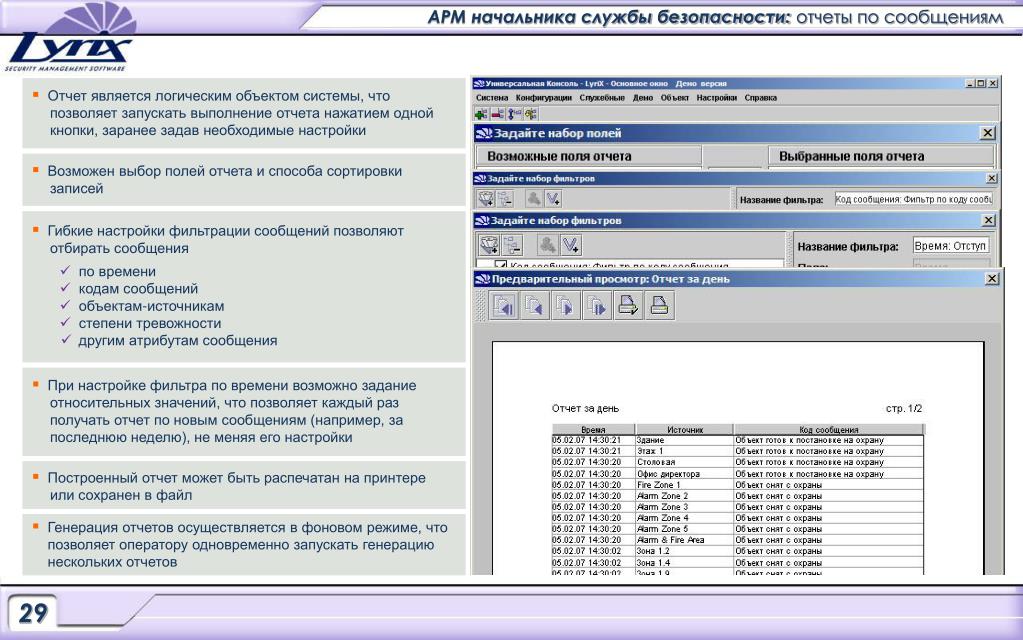Go to previous page in report preview
Image resolution: width=1023 pixels, height=640 pixels.
click(534, 305)
